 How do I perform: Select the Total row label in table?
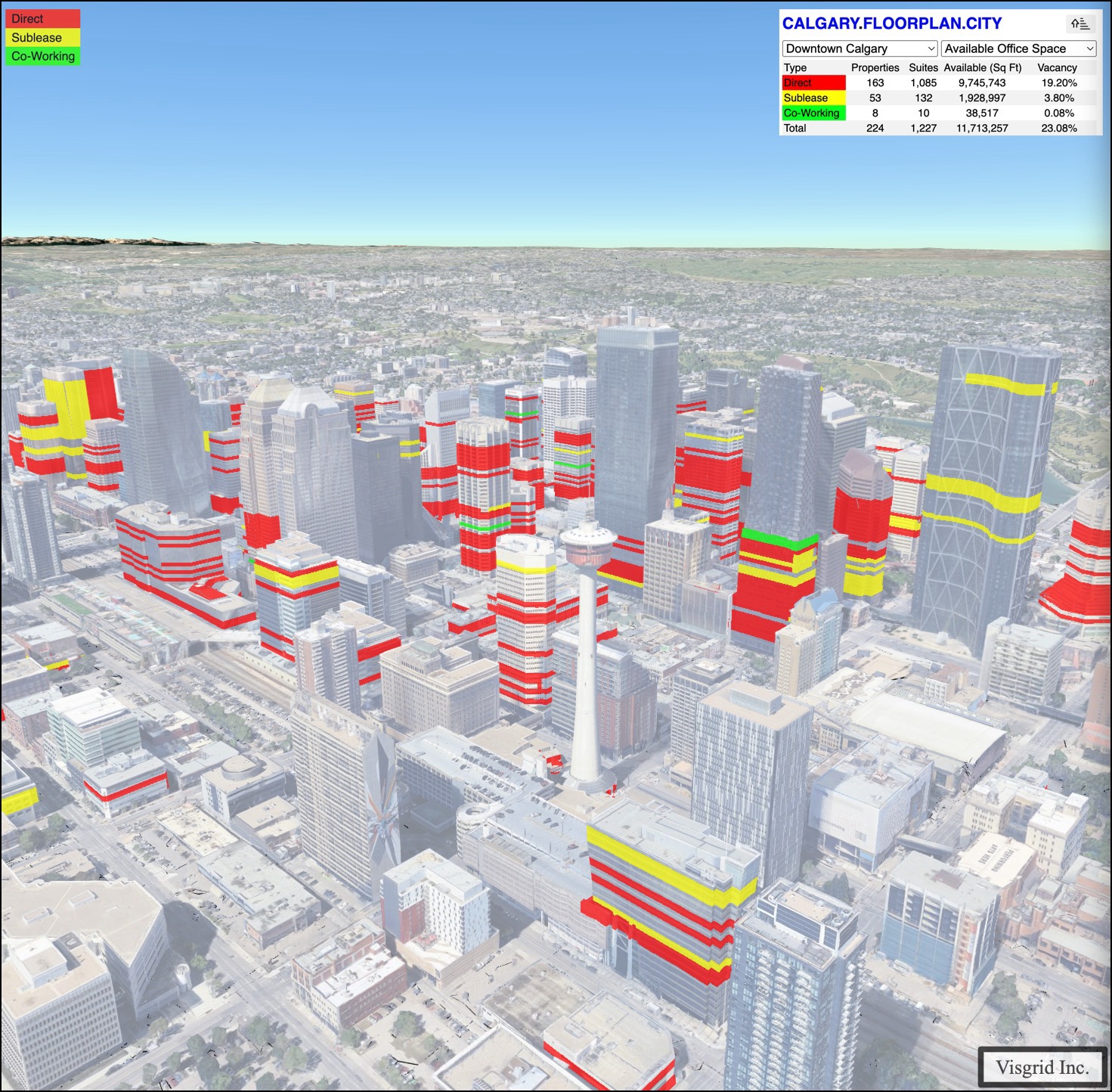click(x=795, y=129)
